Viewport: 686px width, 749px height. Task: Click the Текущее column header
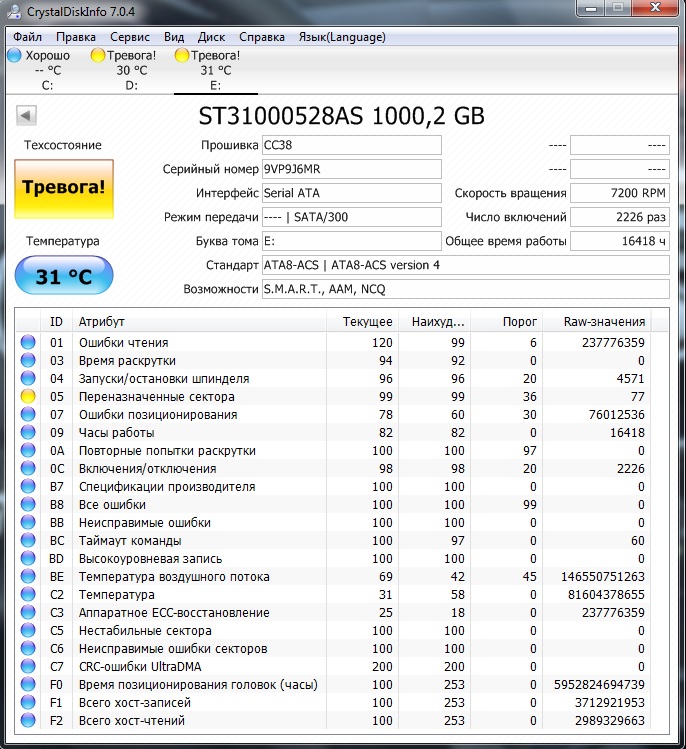click(x=363, y=321)
